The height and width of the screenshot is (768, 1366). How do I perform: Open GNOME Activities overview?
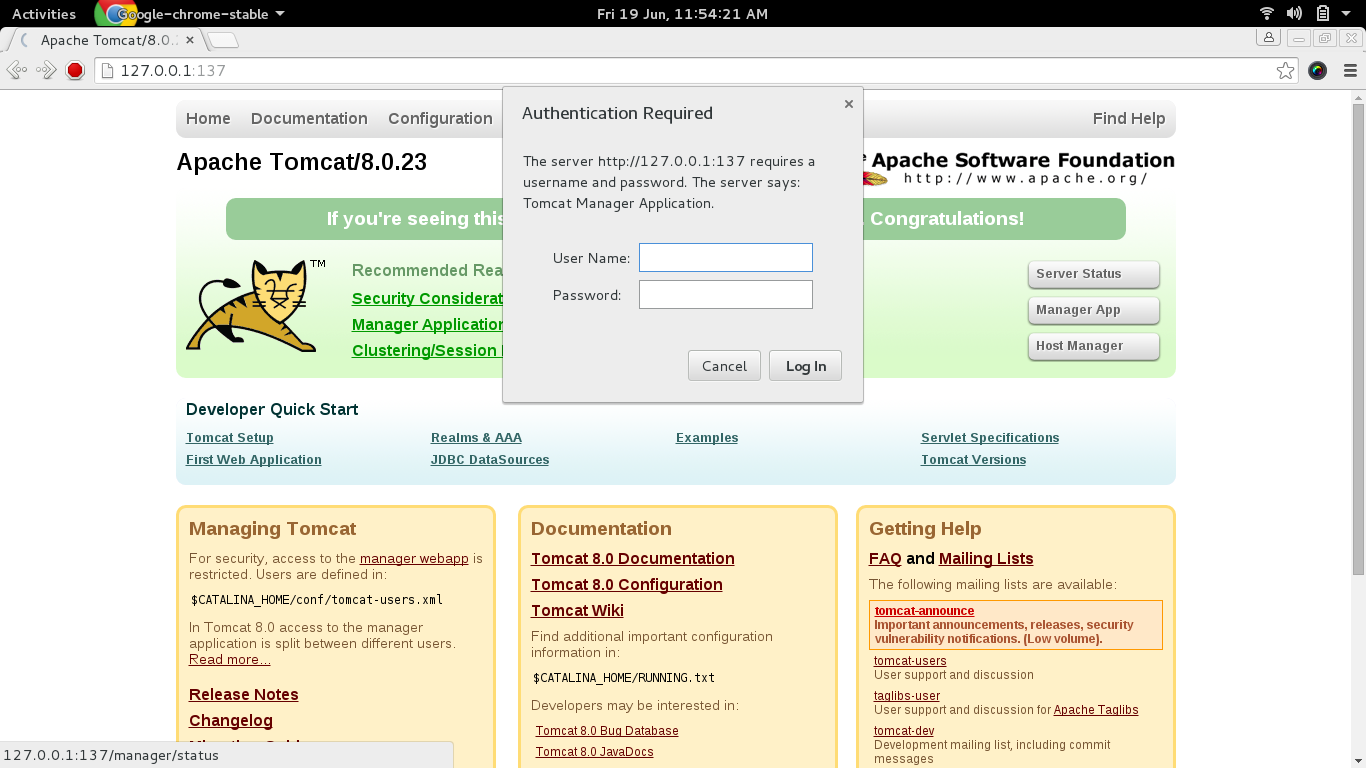pos(44,14)
